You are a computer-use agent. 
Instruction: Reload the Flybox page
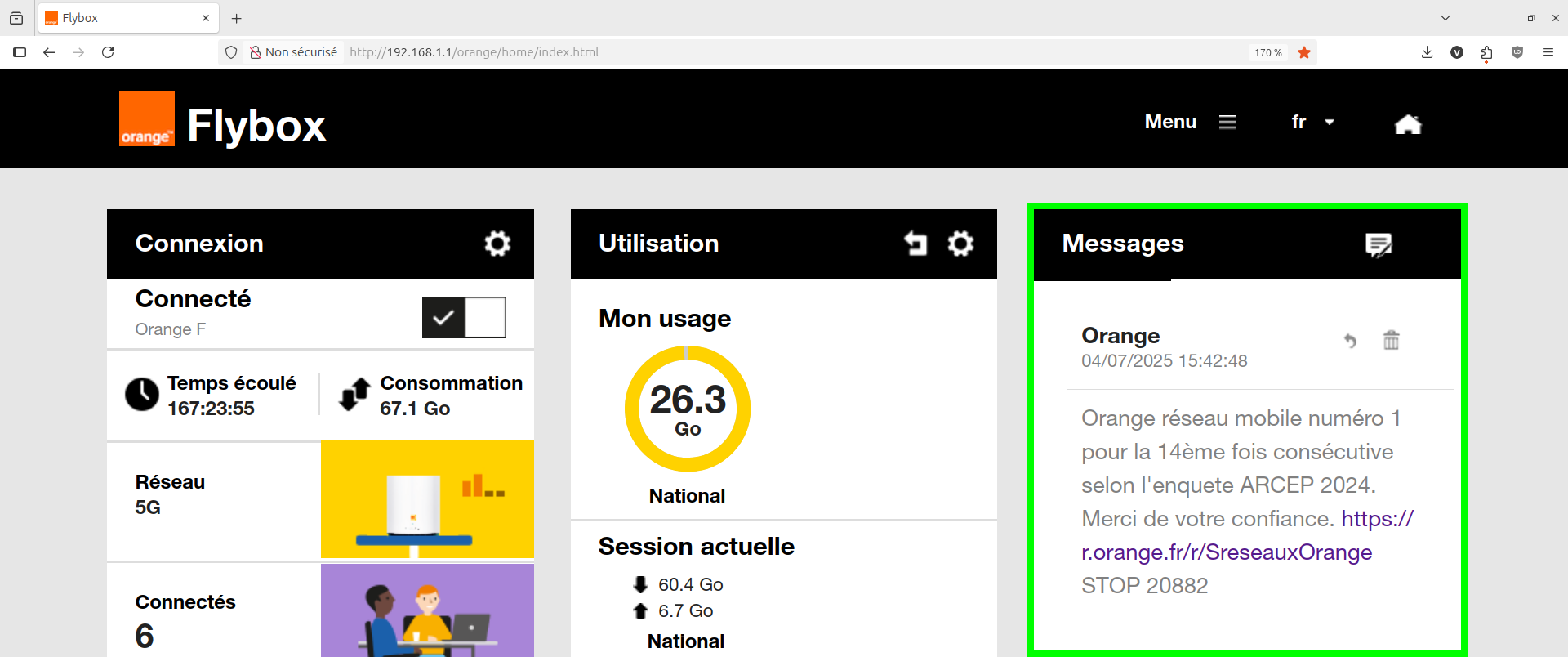[108, 52]
